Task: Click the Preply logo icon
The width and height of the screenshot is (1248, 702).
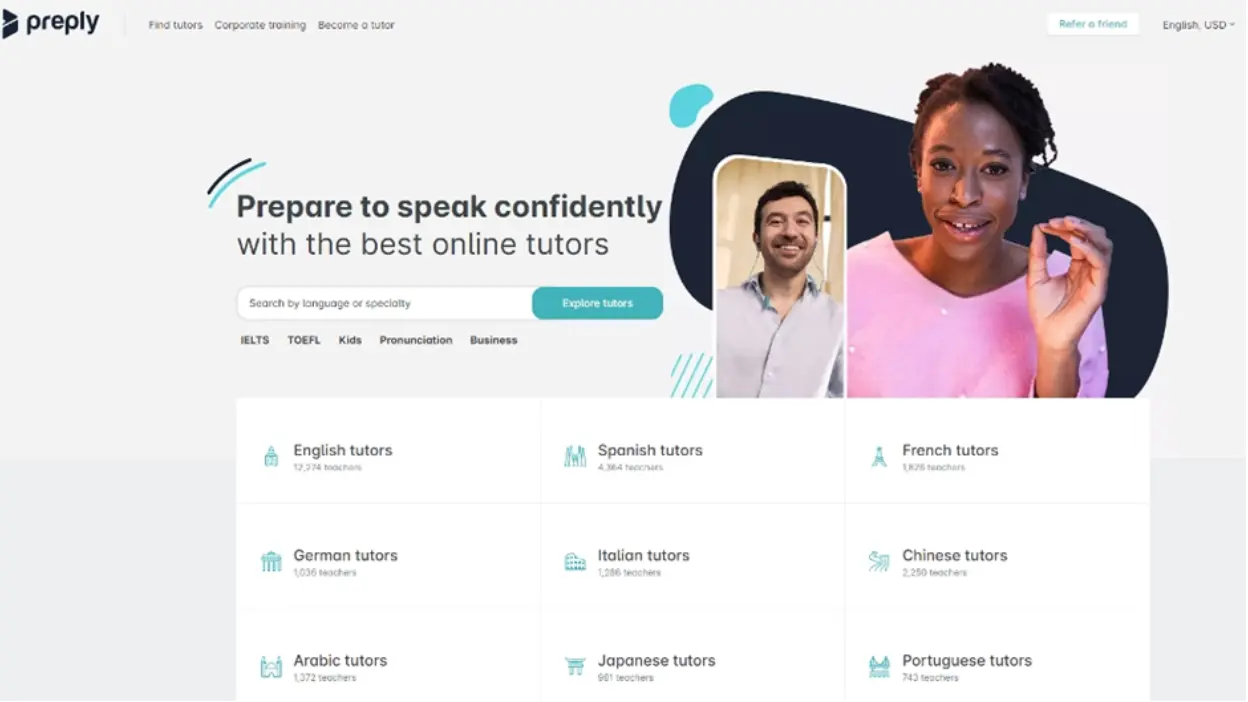Action: click(10, 24)
